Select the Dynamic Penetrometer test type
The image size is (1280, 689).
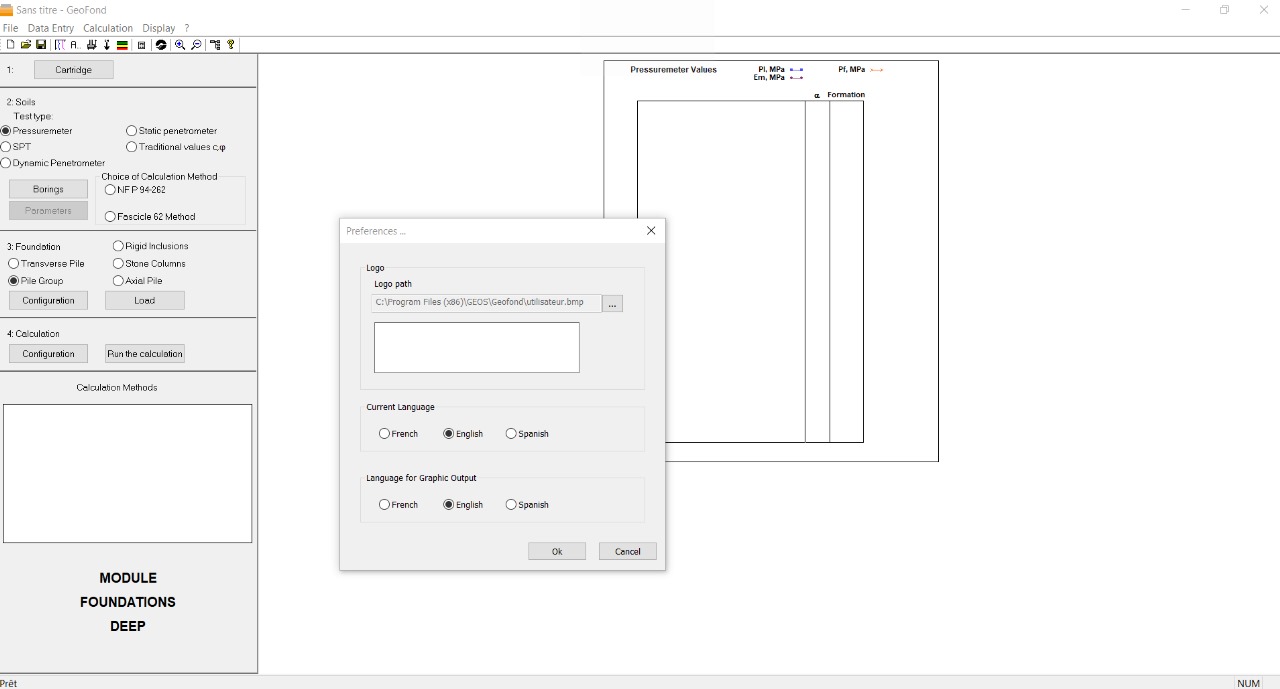[x=53, y=163]
